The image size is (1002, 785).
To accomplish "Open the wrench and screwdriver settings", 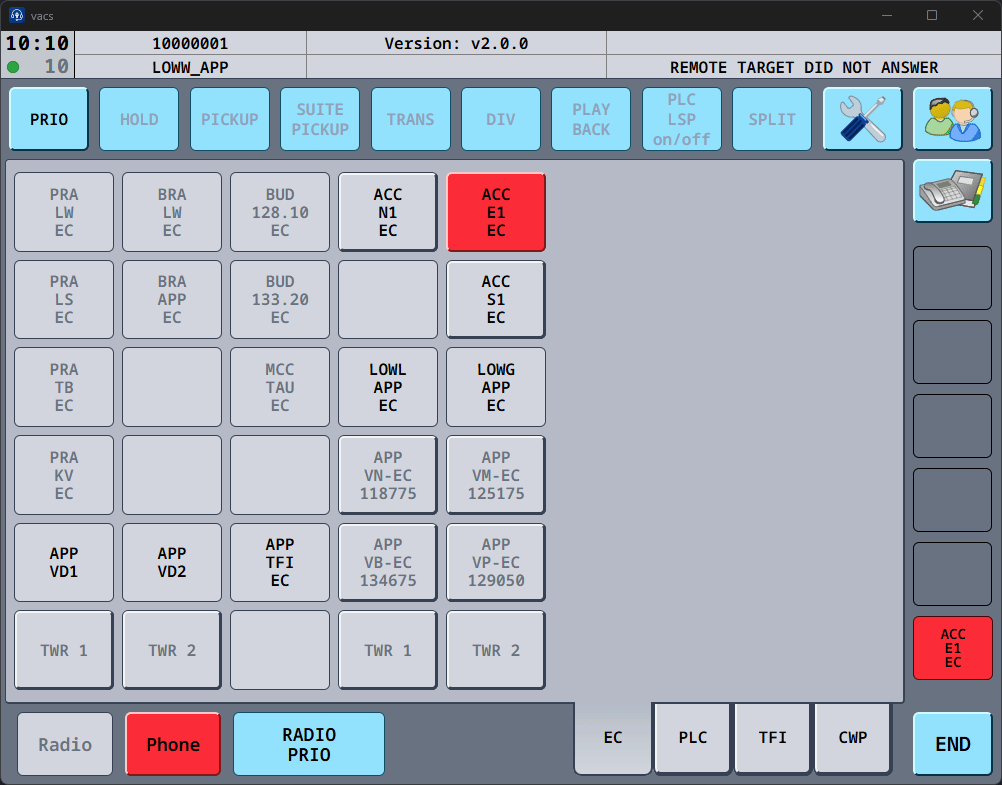I will tap(862, 119).
